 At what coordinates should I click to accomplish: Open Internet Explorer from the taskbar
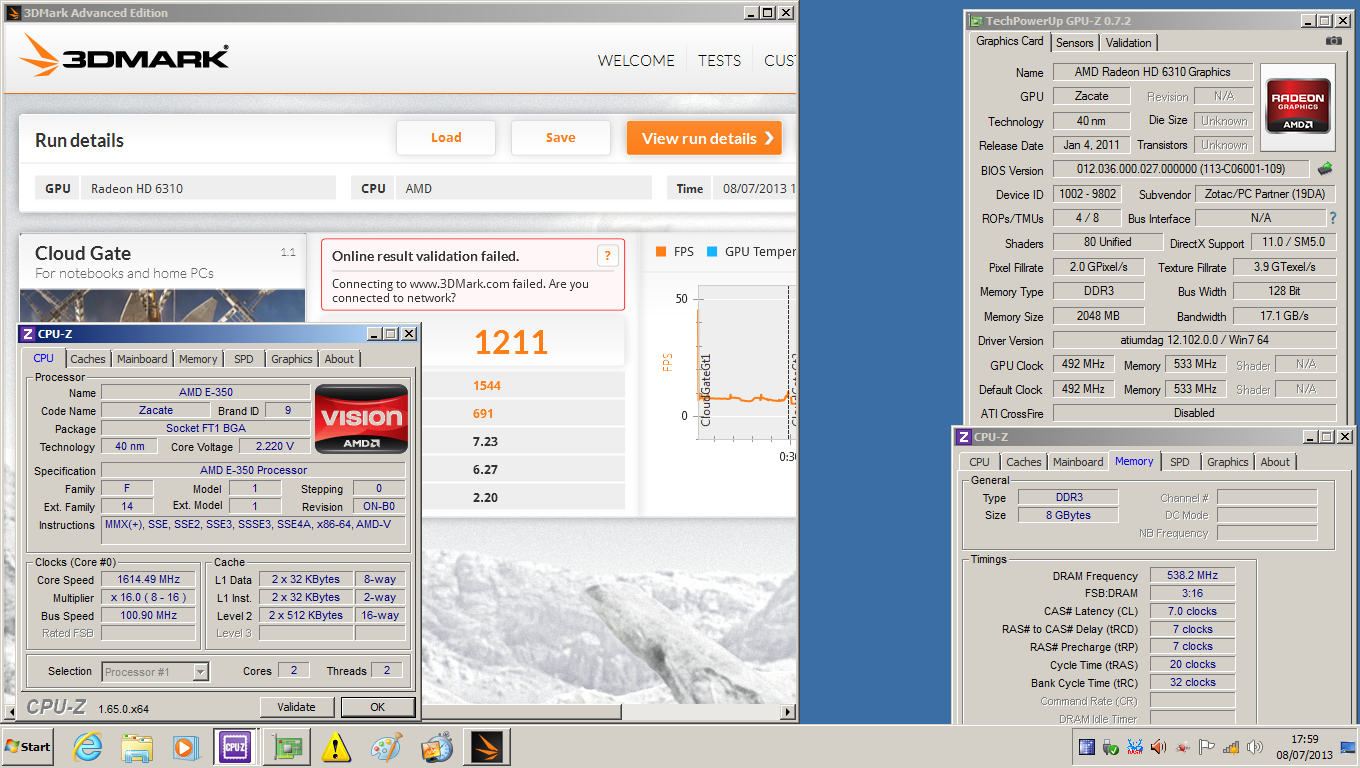(x=88, y=747)
